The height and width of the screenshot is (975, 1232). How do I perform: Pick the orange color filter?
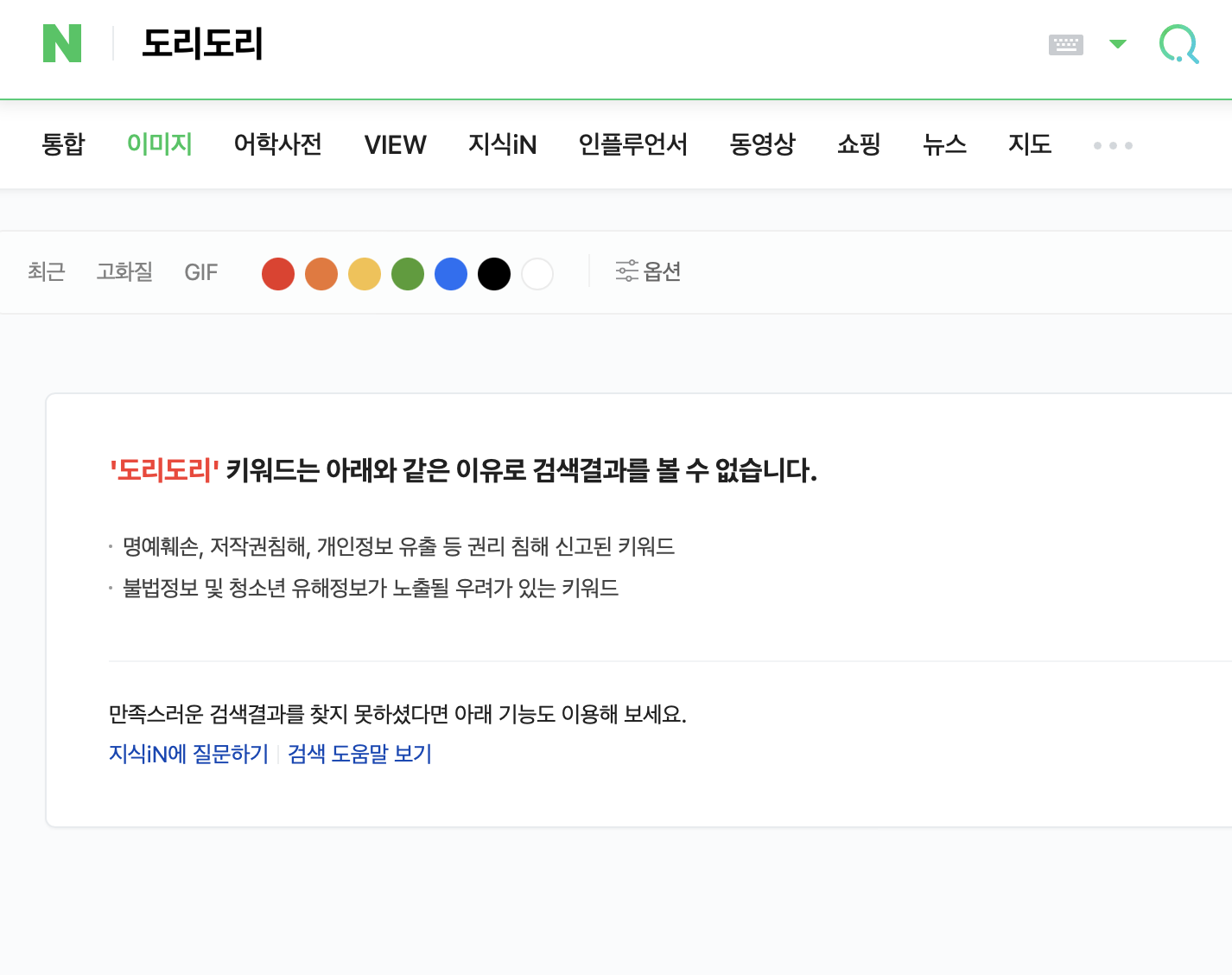pos(321,274)
